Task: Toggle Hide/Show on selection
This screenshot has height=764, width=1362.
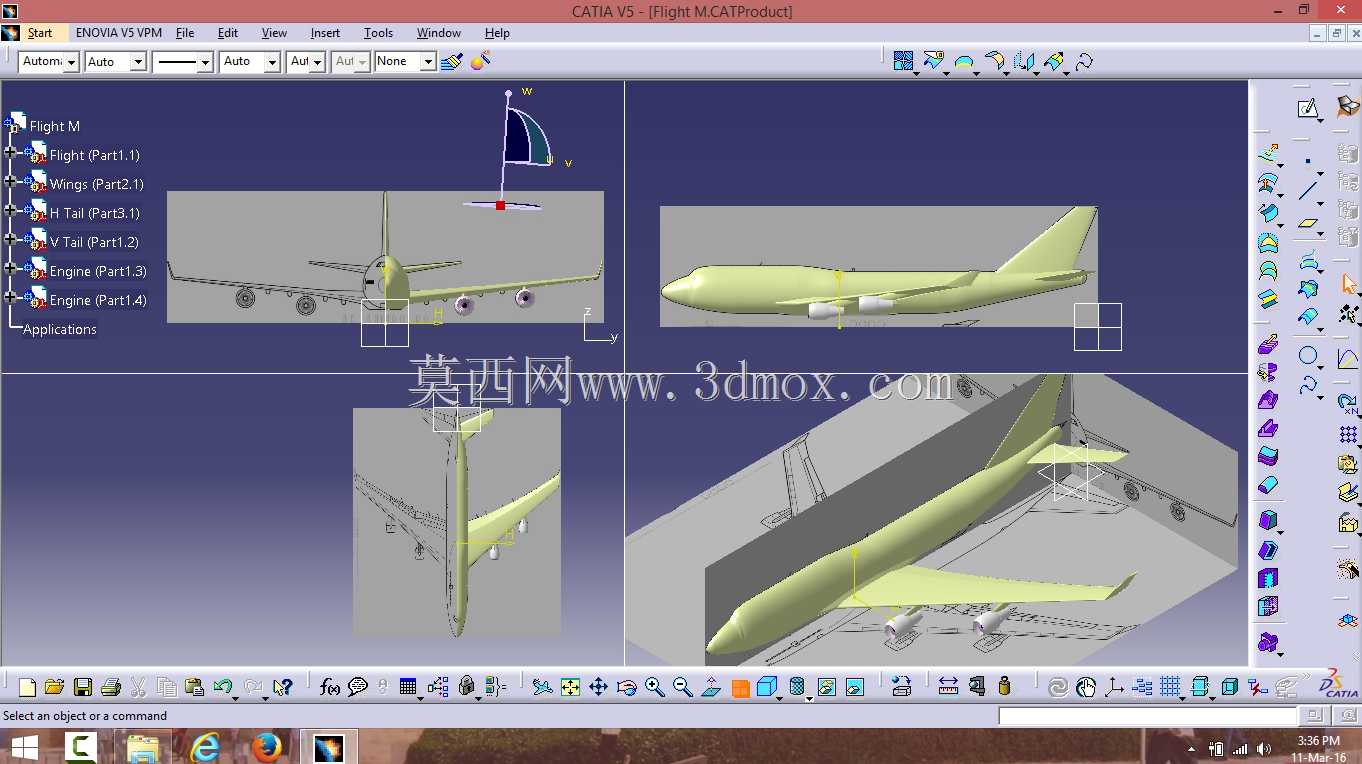Action: point(826,687)
